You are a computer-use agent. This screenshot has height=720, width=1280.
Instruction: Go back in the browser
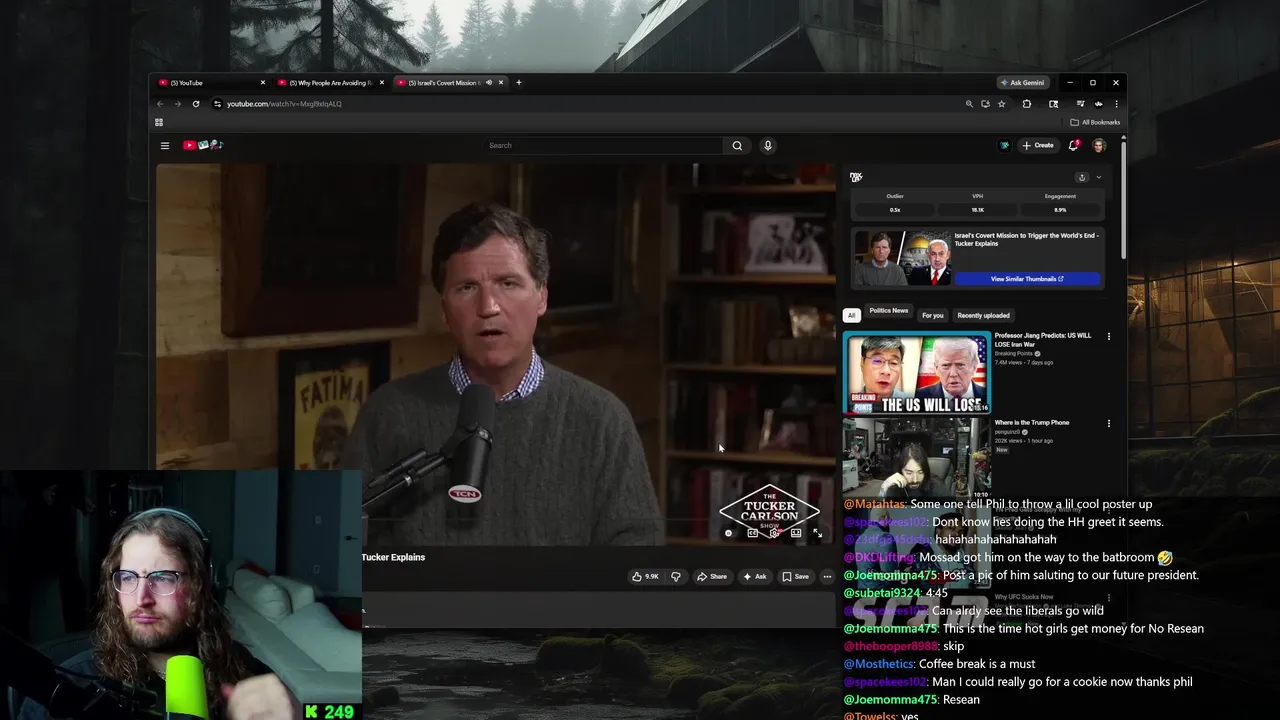point(160,104)
